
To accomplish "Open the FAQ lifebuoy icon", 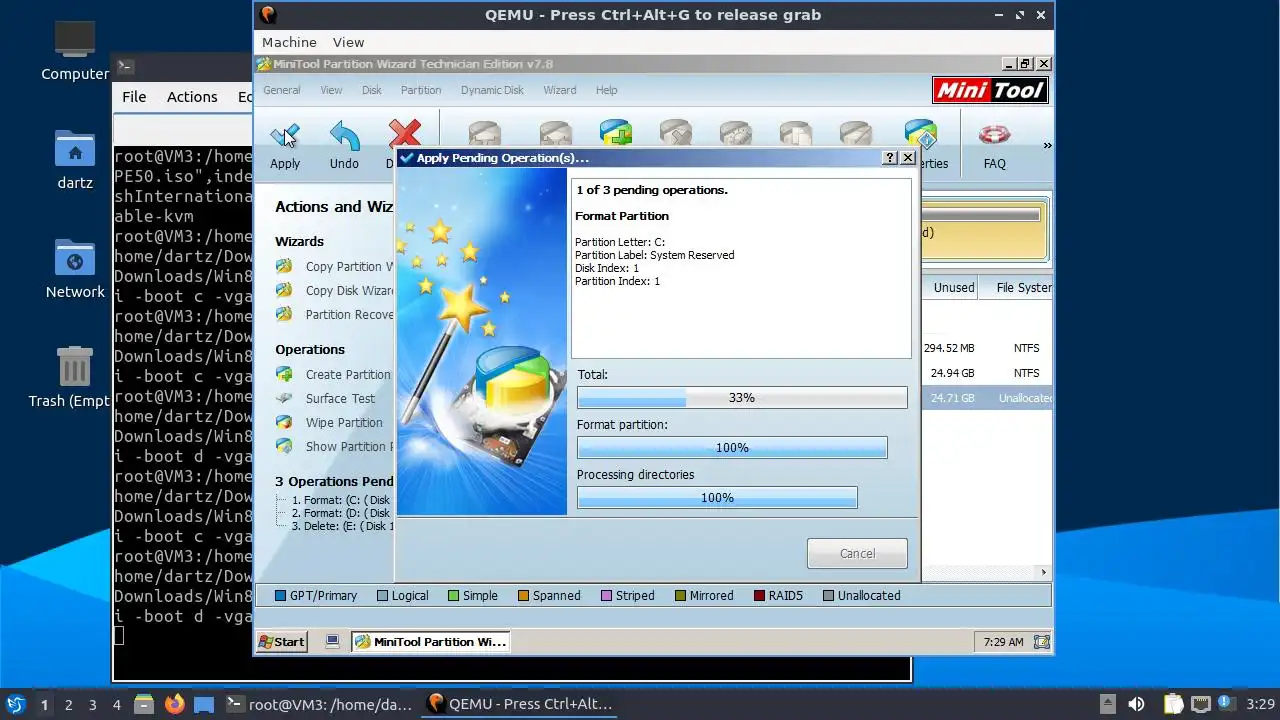I will click(x=994, y=134).
